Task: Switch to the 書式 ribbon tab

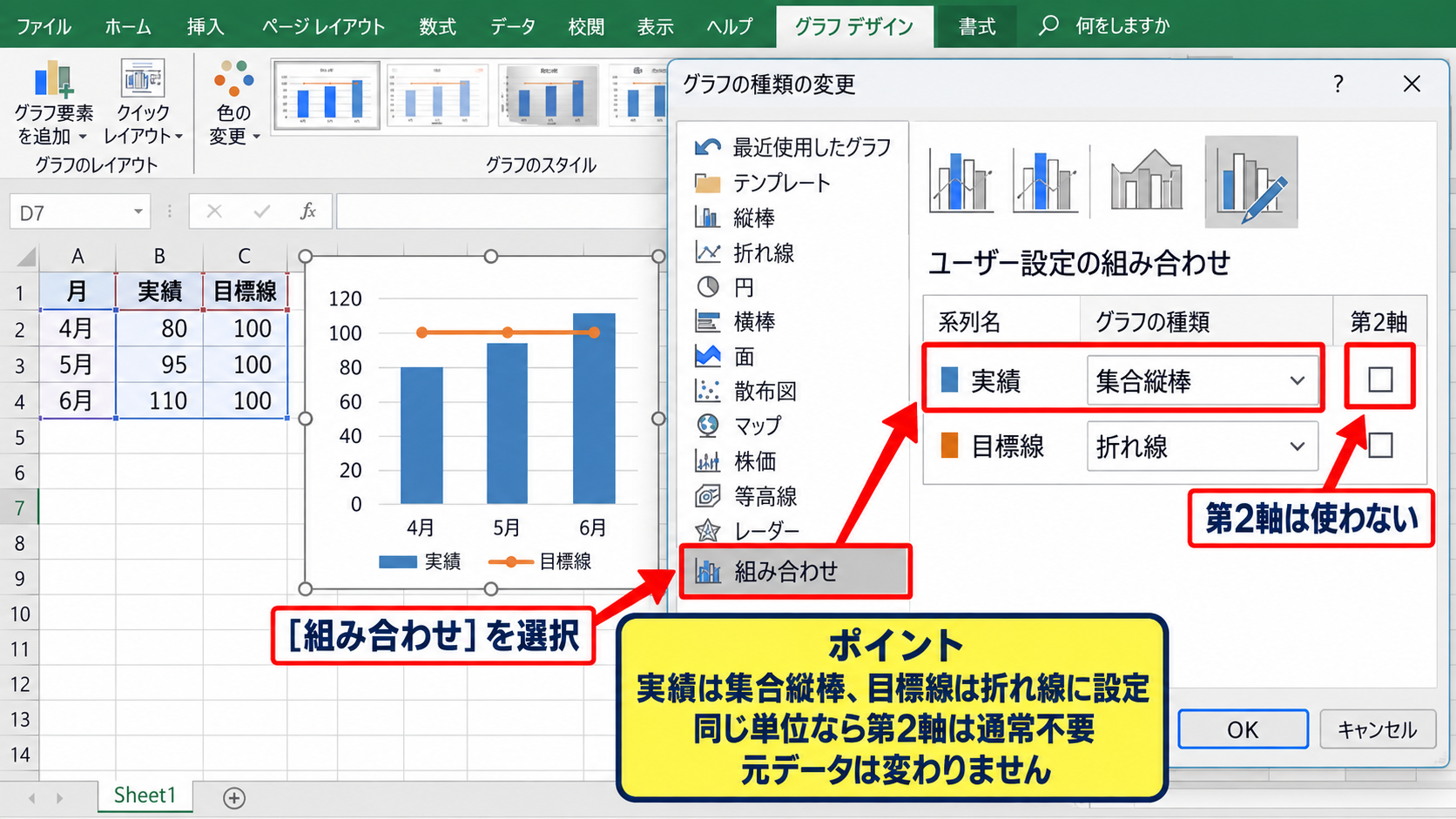Action: click(977, 26)
